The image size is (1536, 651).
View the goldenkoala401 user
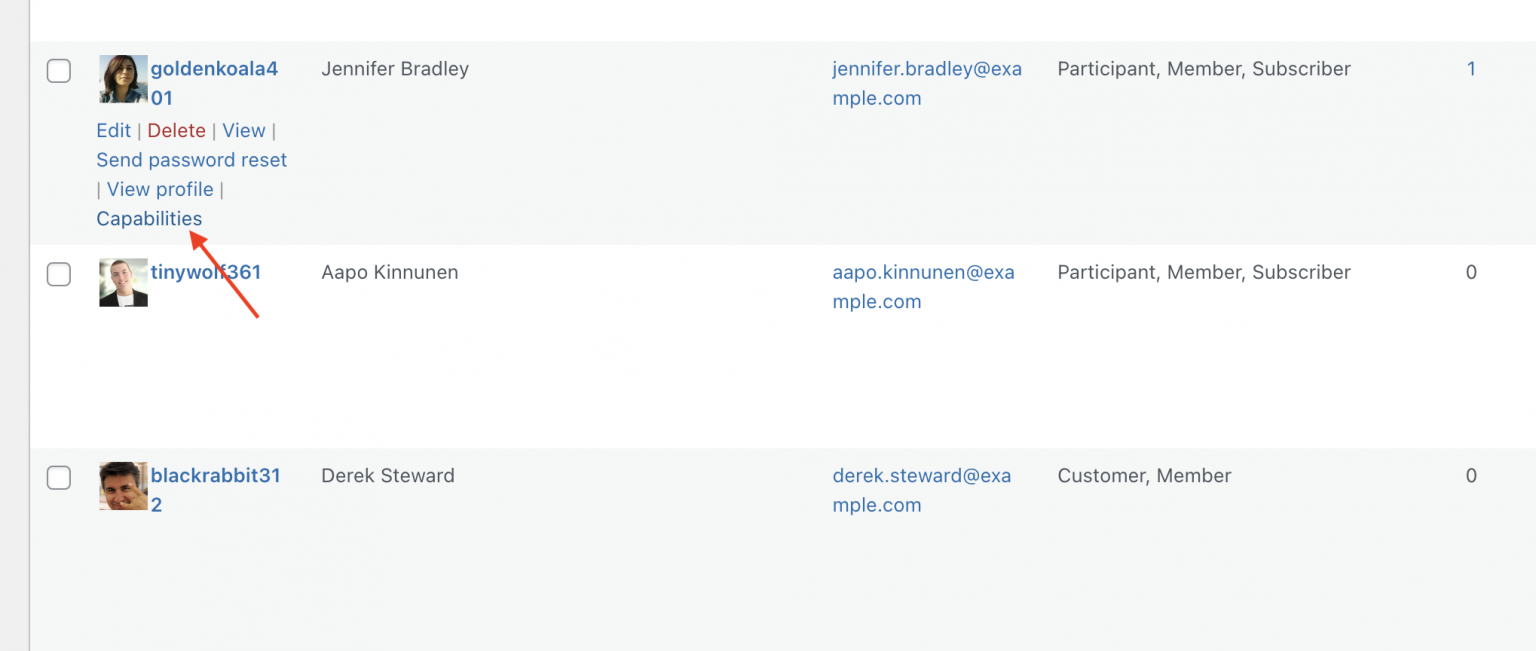click(243, 130)
